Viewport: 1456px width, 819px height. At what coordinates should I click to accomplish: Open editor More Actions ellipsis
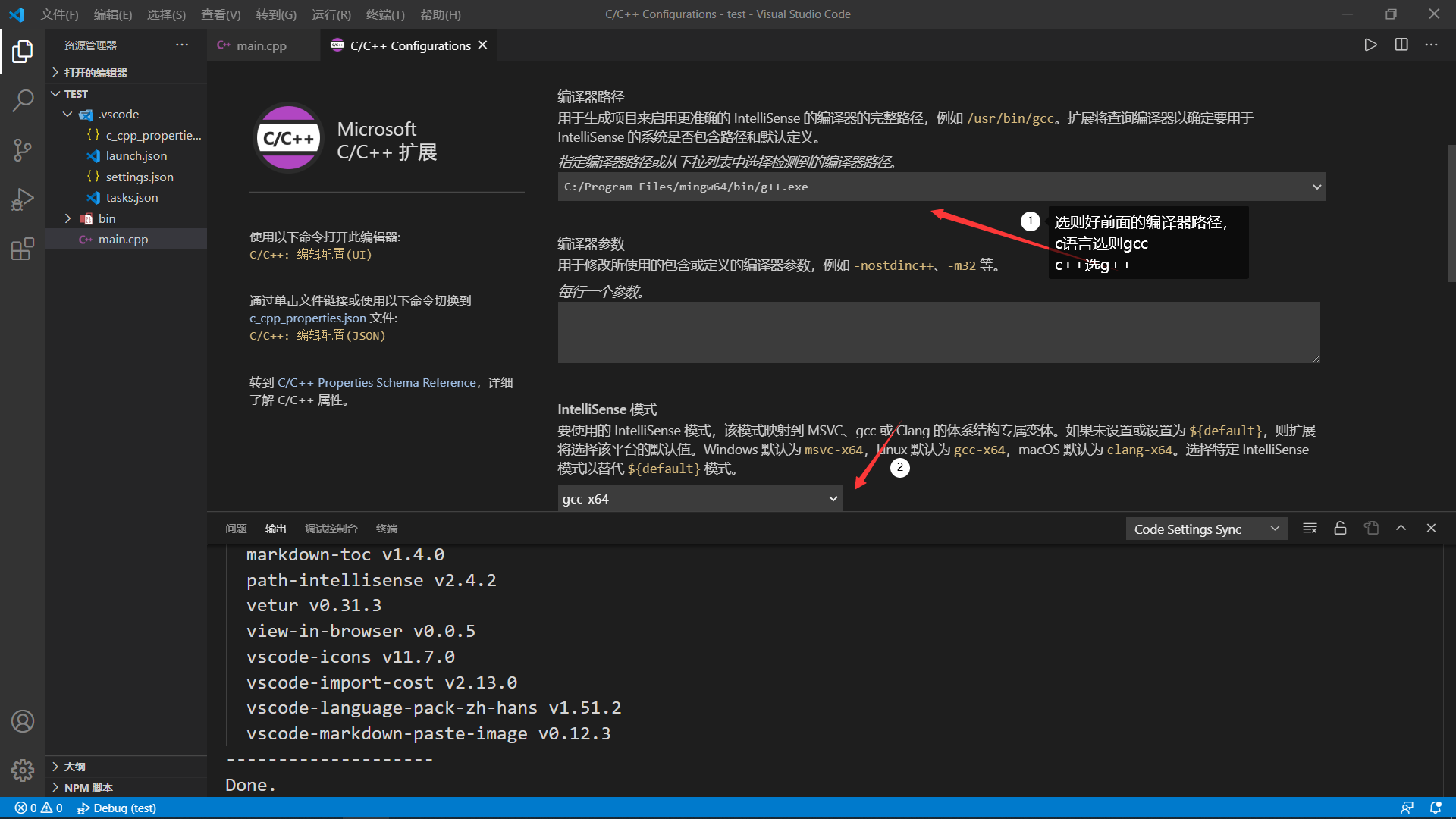[1431, 45]
